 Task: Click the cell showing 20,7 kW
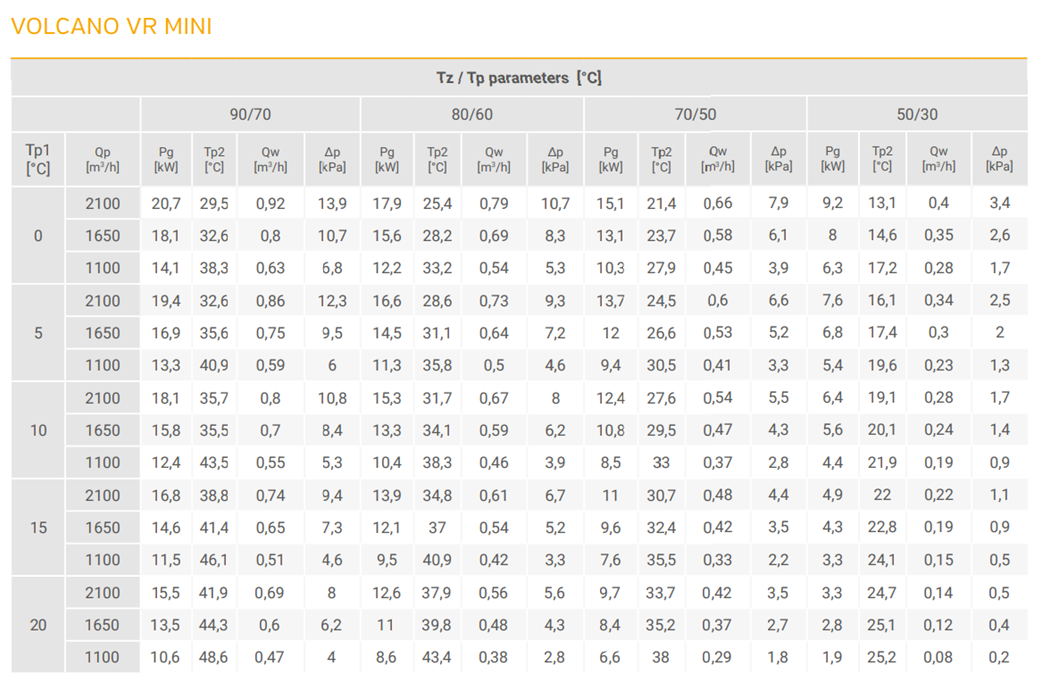[x=166, y=204]
